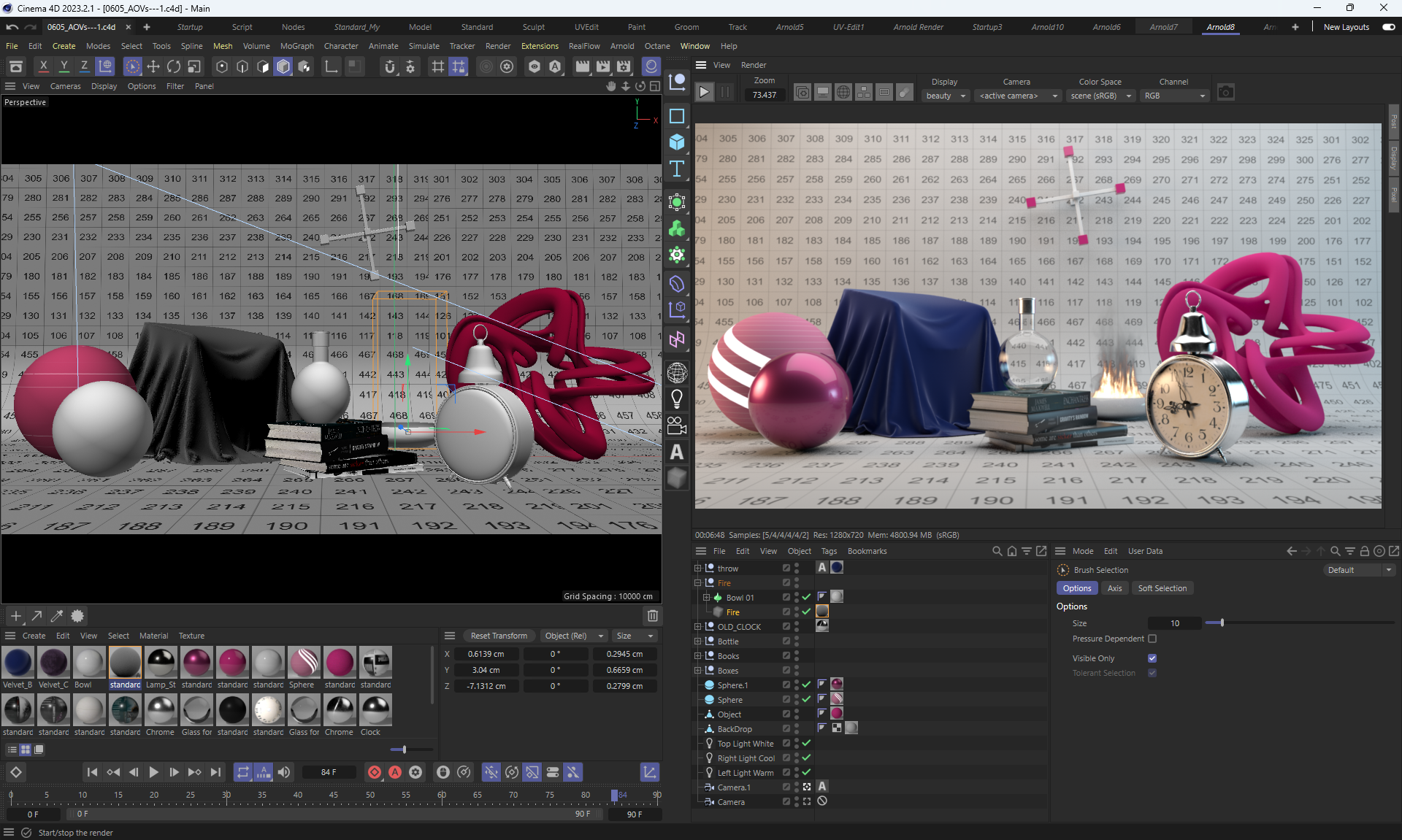Viewport: 1402px width, 840px height.
Task: Switch to the Arnold Render layout tab
Action: pyautogui.click(x=918, y=27)
